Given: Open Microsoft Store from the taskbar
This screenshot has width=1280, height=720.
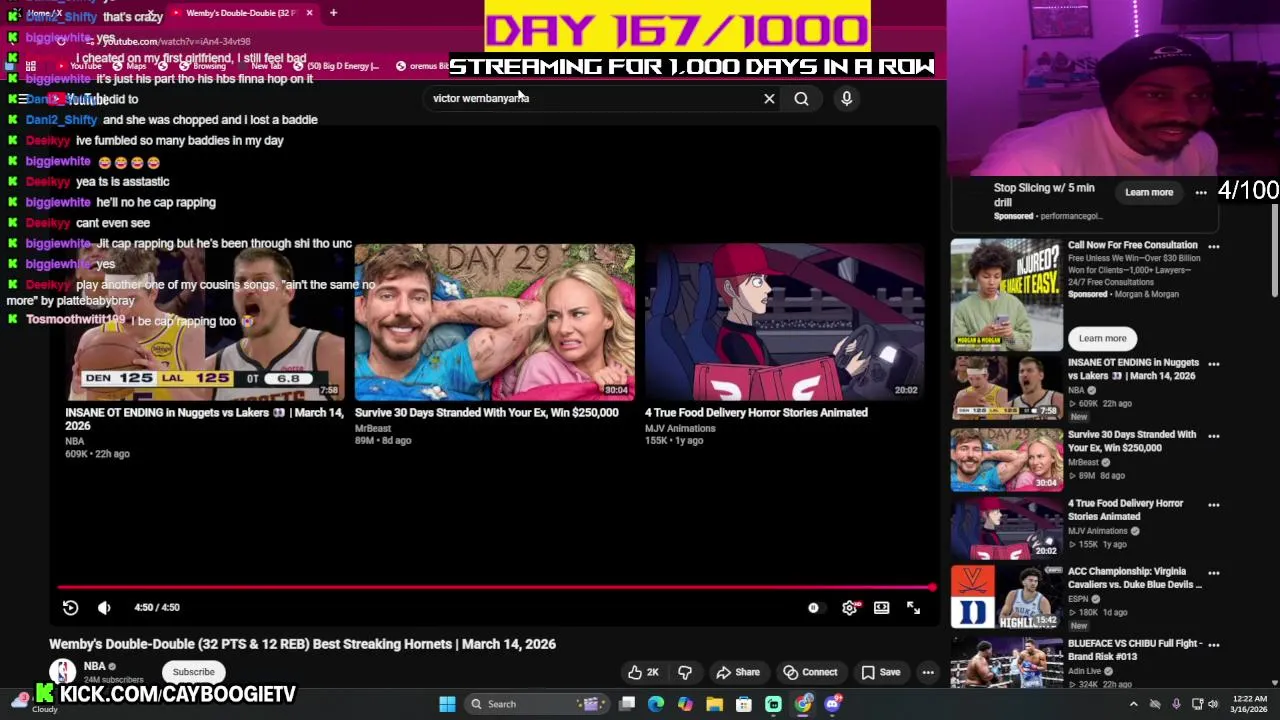Looking at the screenshot, I should click(744, 704).
